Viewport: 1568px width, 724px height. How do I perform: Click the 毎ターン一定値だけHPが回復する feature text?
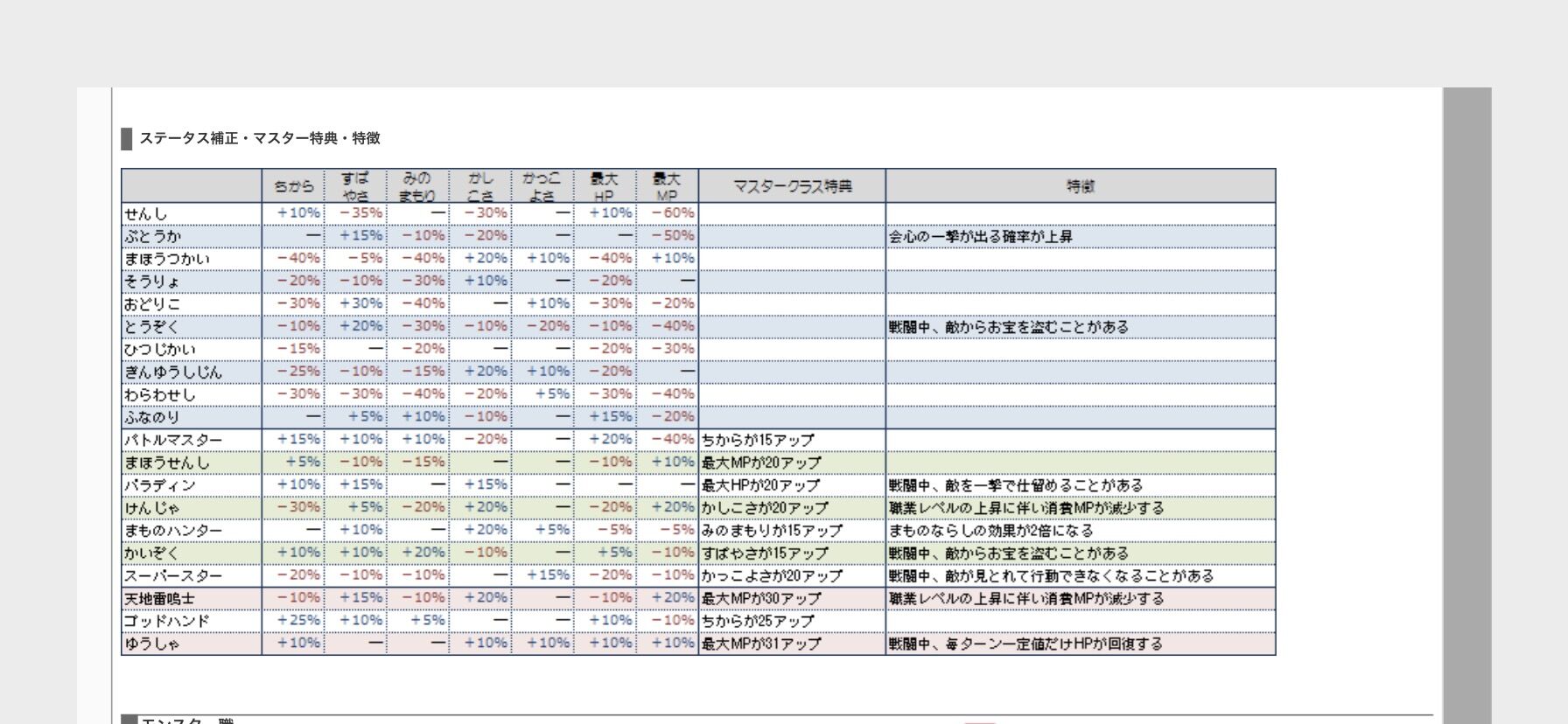(x=1025, y=644)
